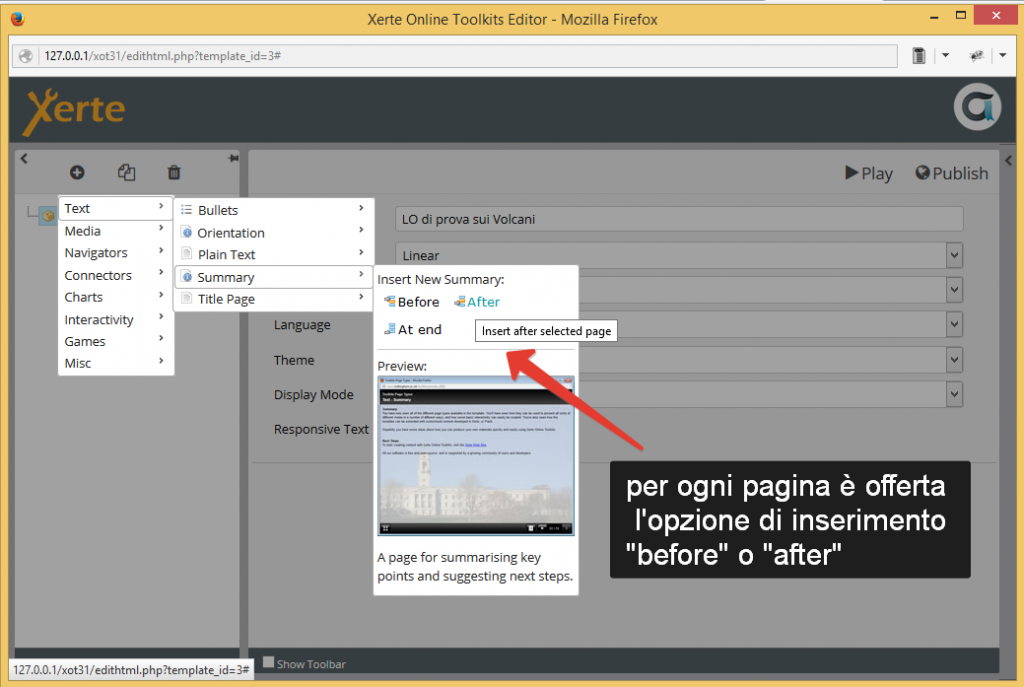Open the Theme dropdown arrow
The width and height of the screenshot is (1024, 687).
[954, 359]
